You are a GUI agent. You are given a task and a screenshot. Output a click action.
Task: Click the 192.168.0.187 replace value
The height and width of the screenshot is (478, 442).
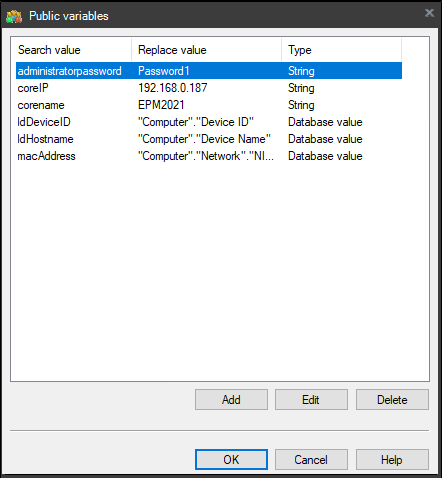[x=173, y=88]
